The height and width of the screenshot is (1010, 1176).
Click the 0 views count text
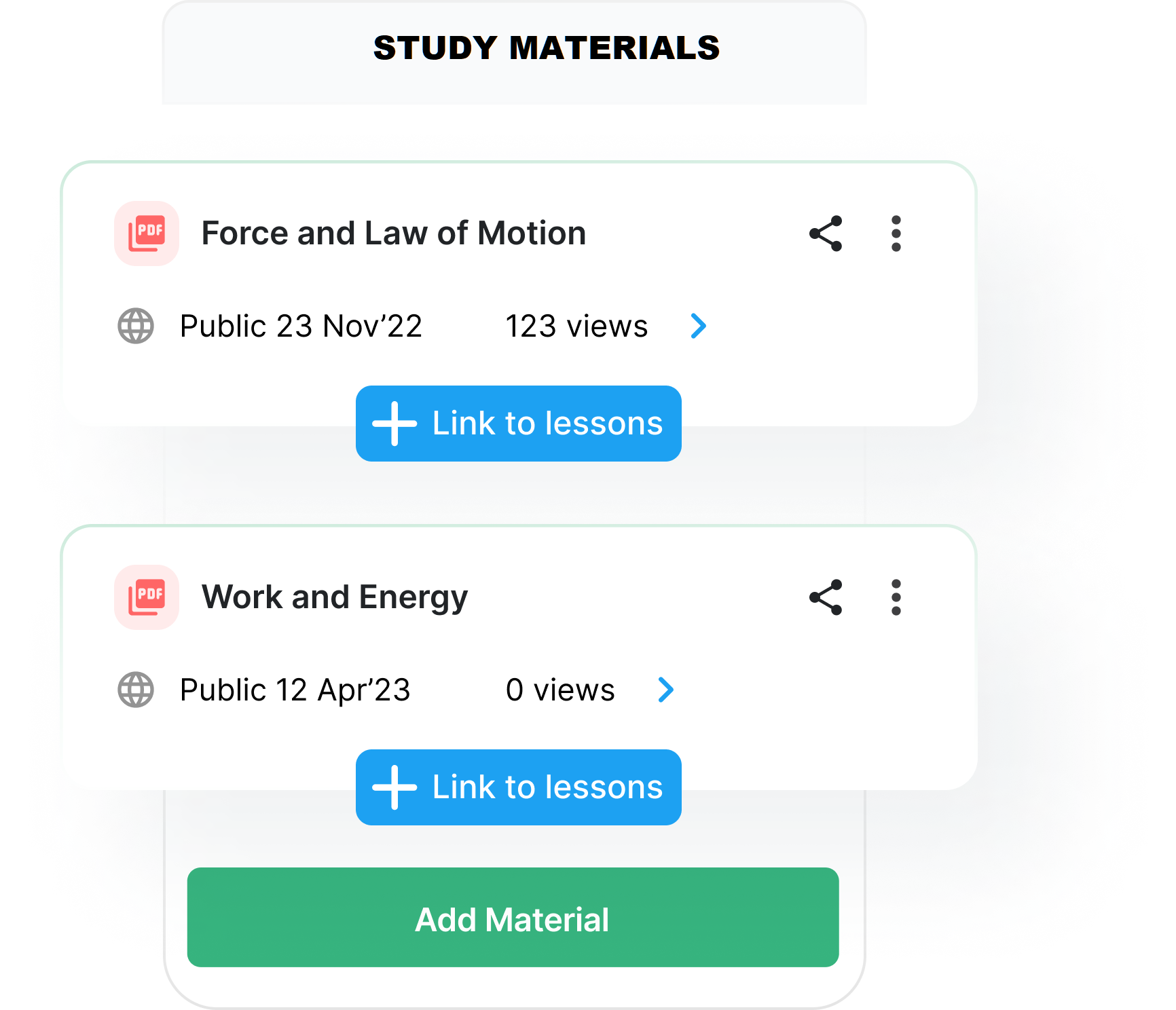pos(560,690)
